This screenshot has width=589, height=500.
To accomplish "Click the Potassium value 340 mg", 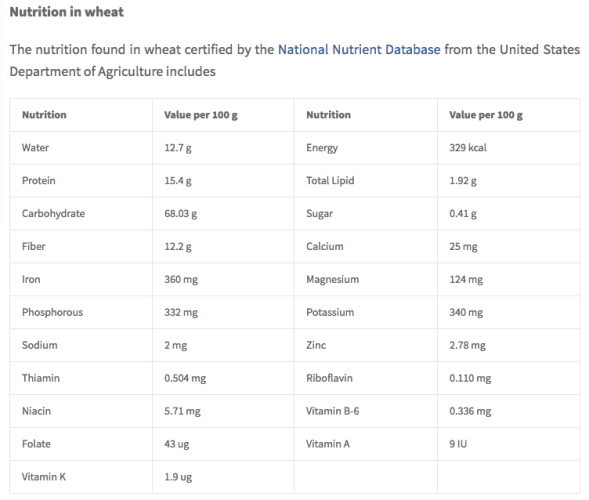I will [x=466, y=313].
